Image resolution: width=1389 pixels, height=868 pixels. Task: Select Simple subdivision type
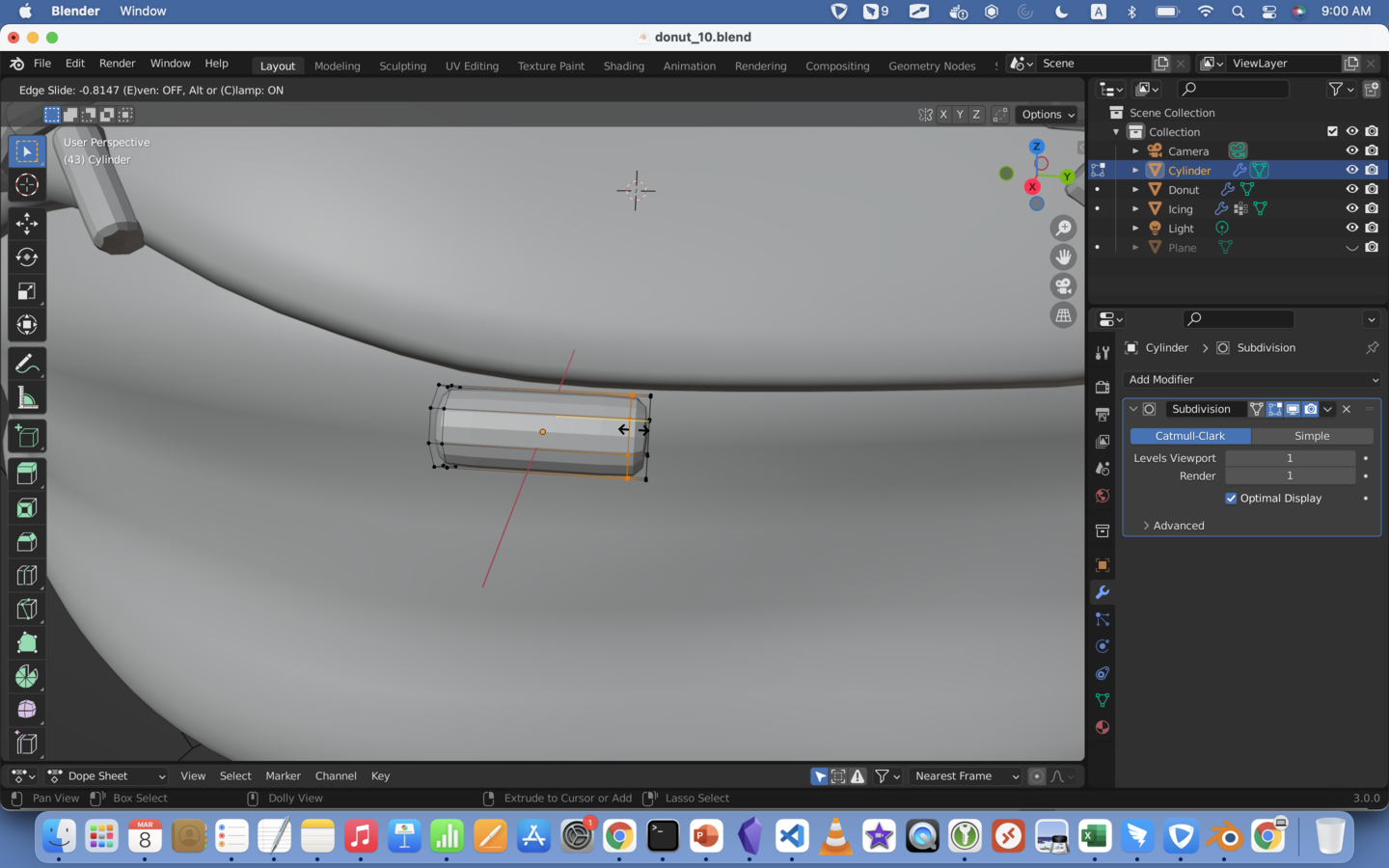tap(1311, 436)
